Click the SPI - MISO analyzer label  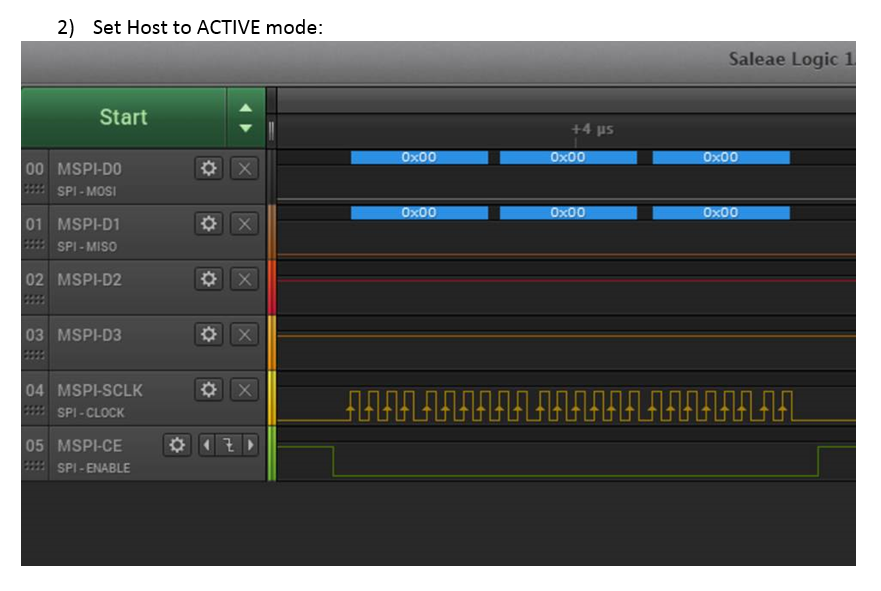[87, 247]
